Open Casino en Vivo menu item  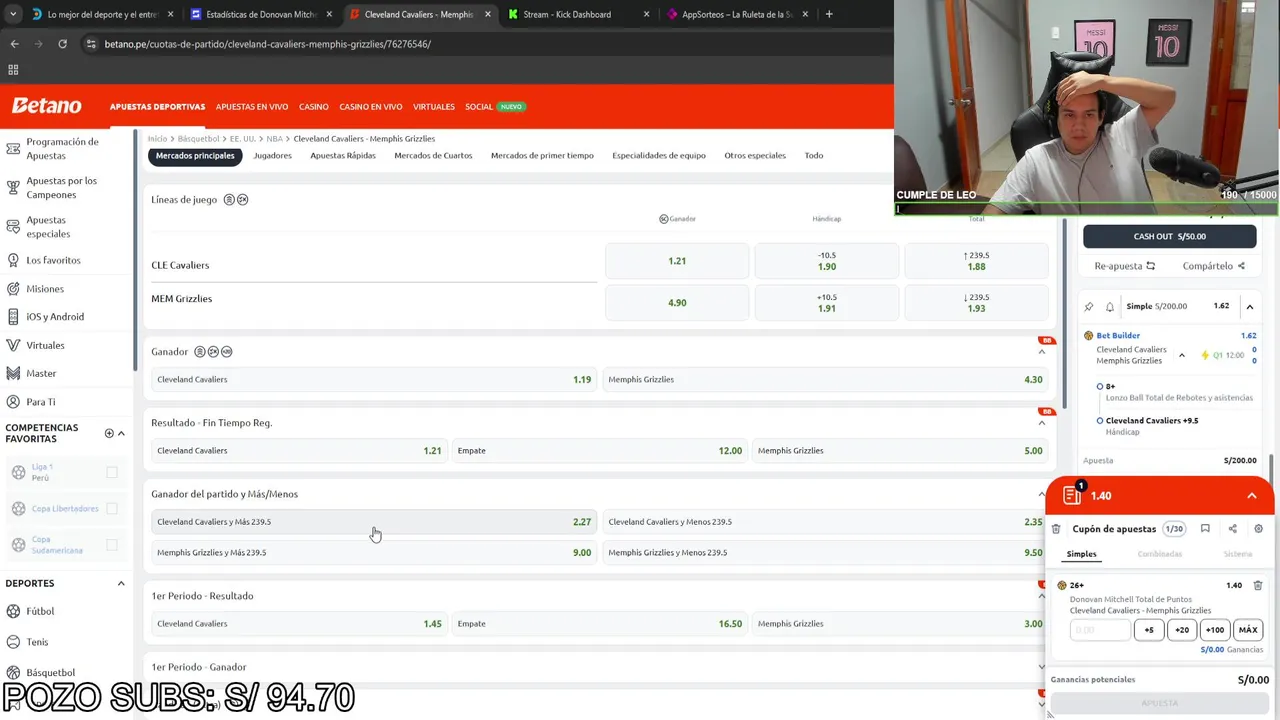point(371,107)
